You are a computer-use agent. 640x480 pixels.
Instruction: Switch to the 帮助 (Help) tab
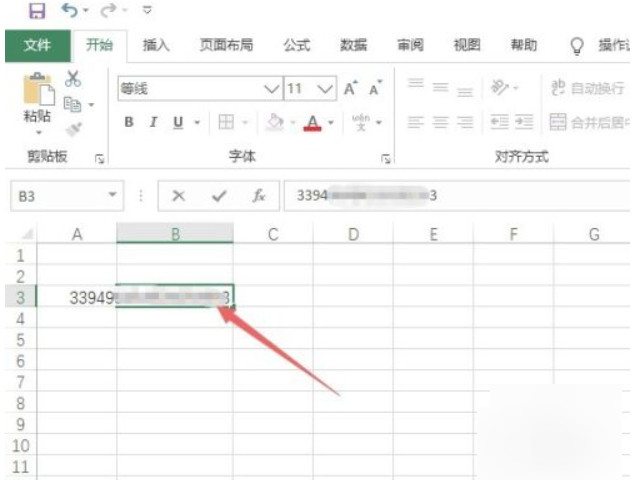pyautogui.click(x=524, y=45)
